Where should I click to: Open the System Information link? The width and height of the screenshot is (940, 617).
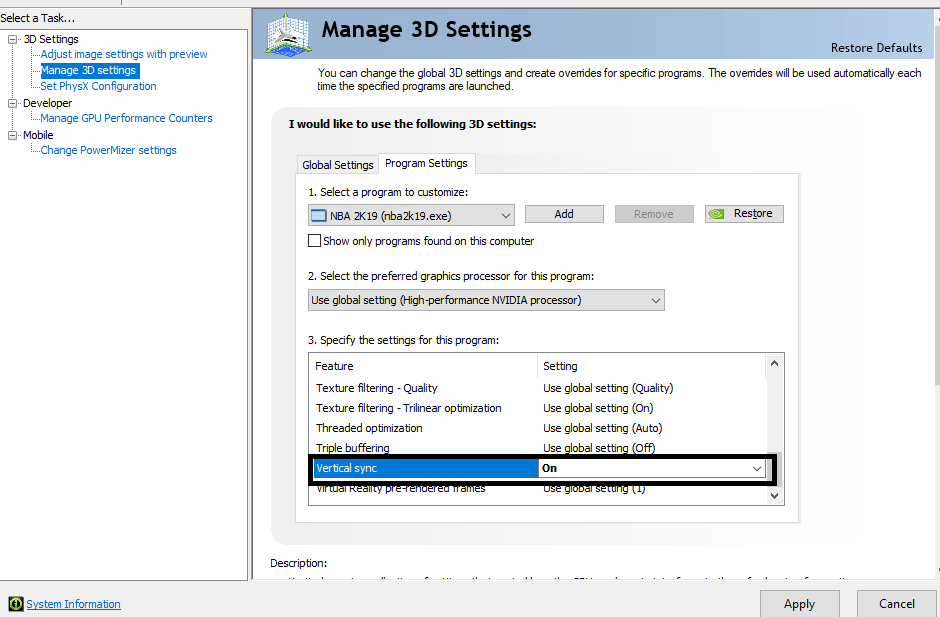click(73, 604)
